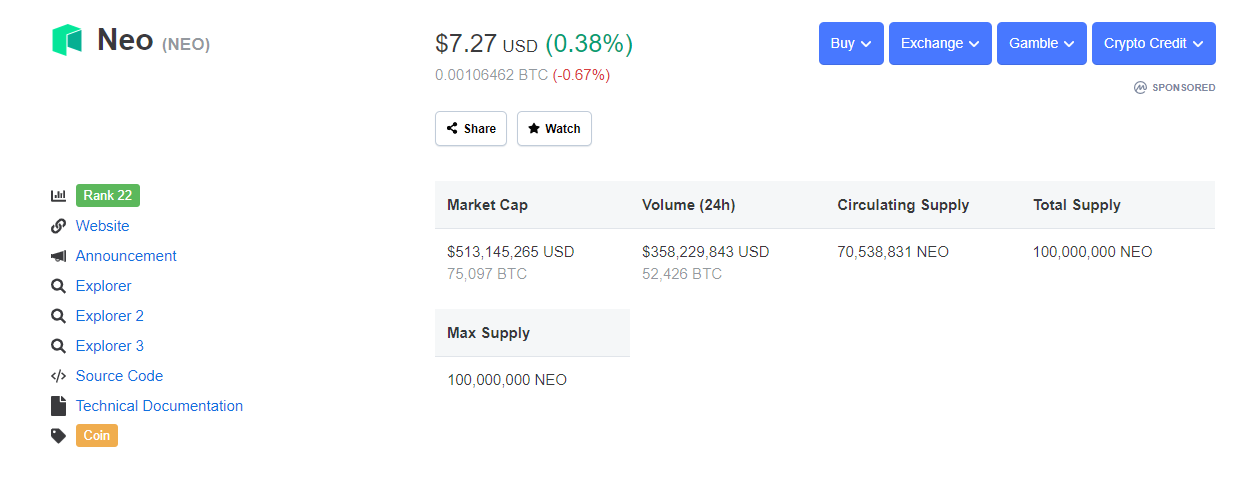Open the Explorer 3 link
This screenshot has height=498, width=1255.
[x=110, y=346]
